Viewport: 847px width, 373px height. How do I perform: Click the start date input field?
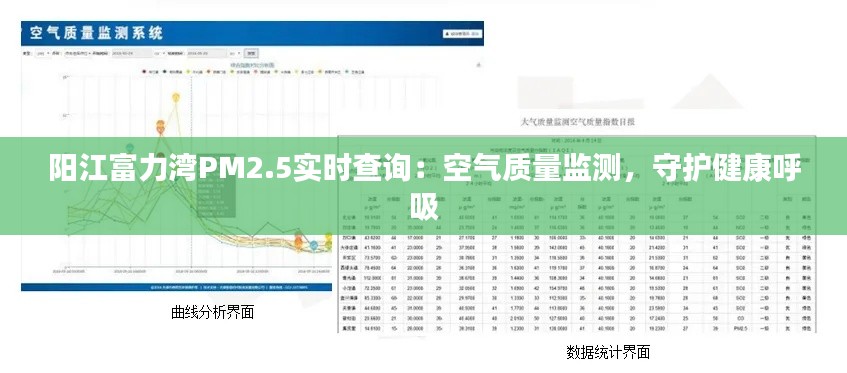coord(132,53)
